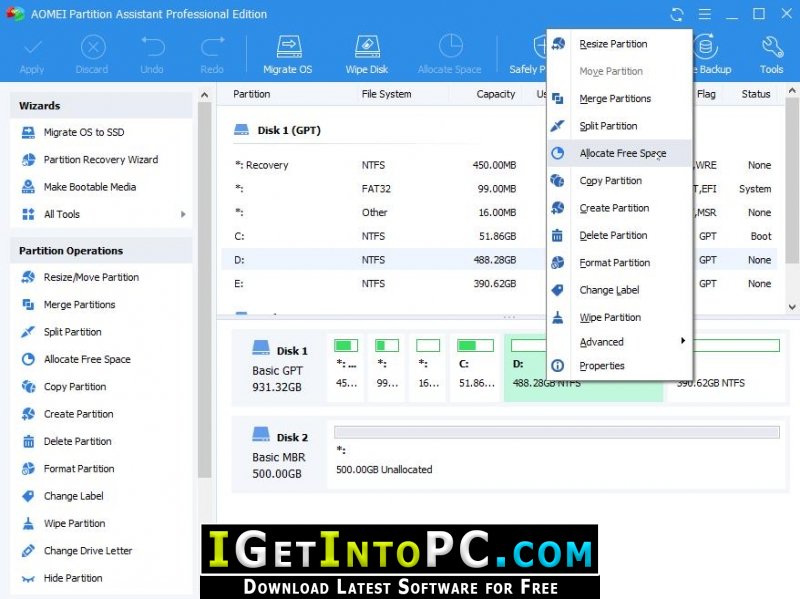Select the E: NTFS row in the partition list

point(499,284)
